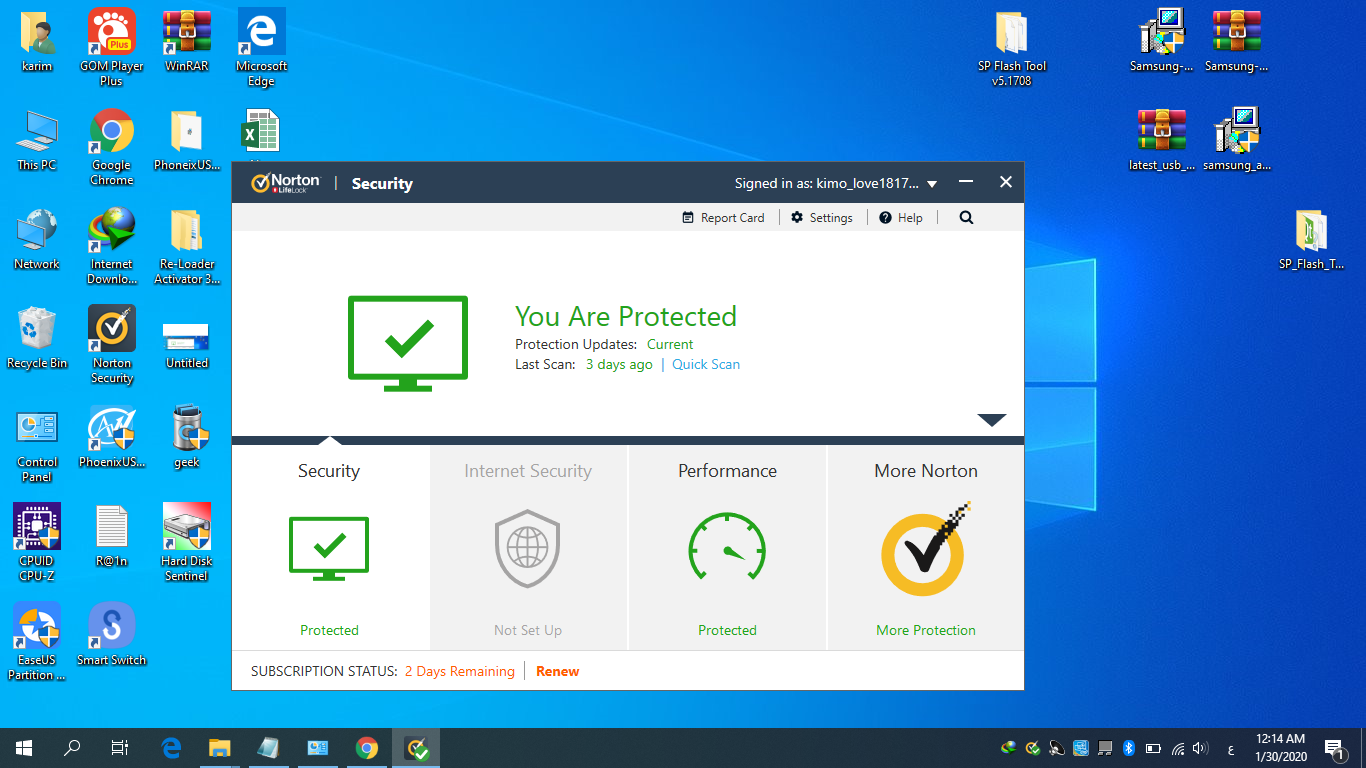Click the input language indicator in the tray

pos(1231,748)
